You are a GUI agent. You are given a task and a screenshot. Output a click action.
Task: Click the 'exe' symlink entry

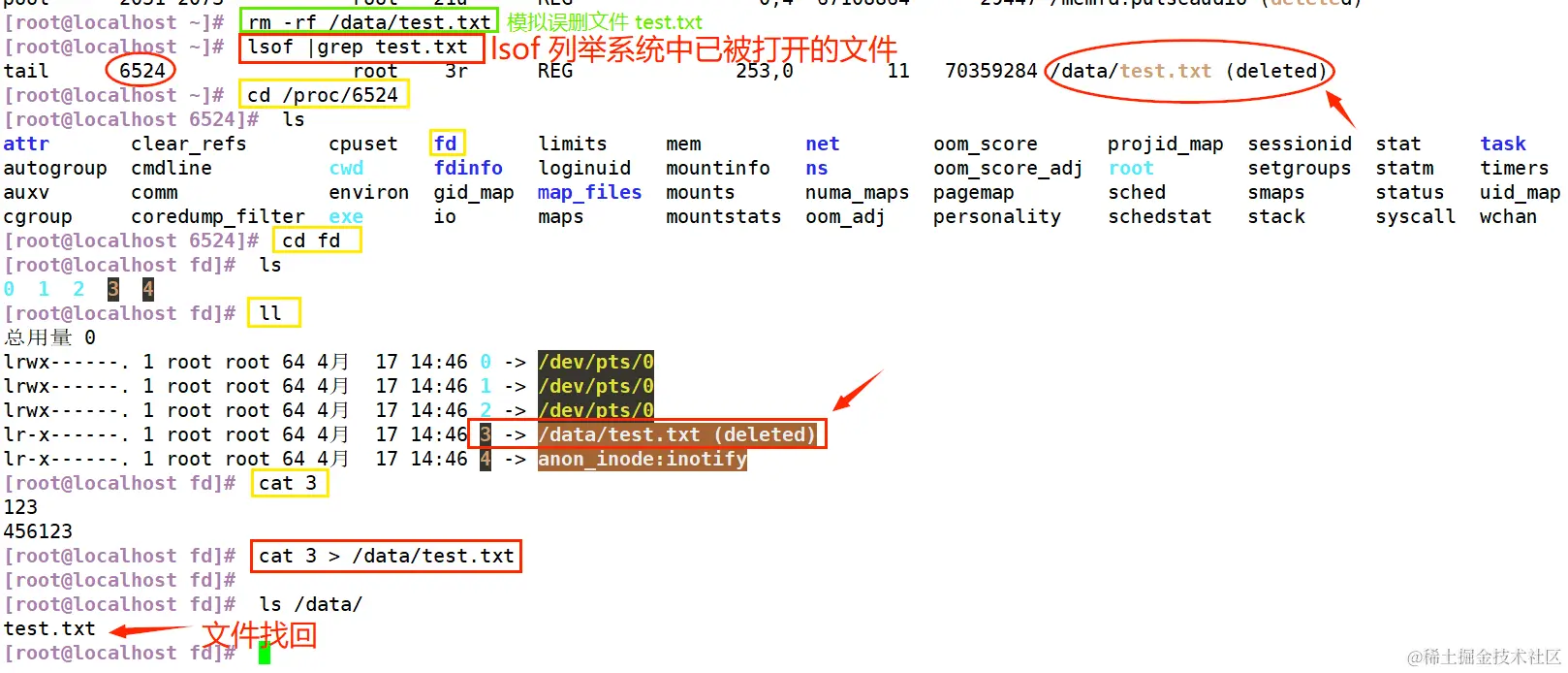pyautogui.click(x=346, y=216)
